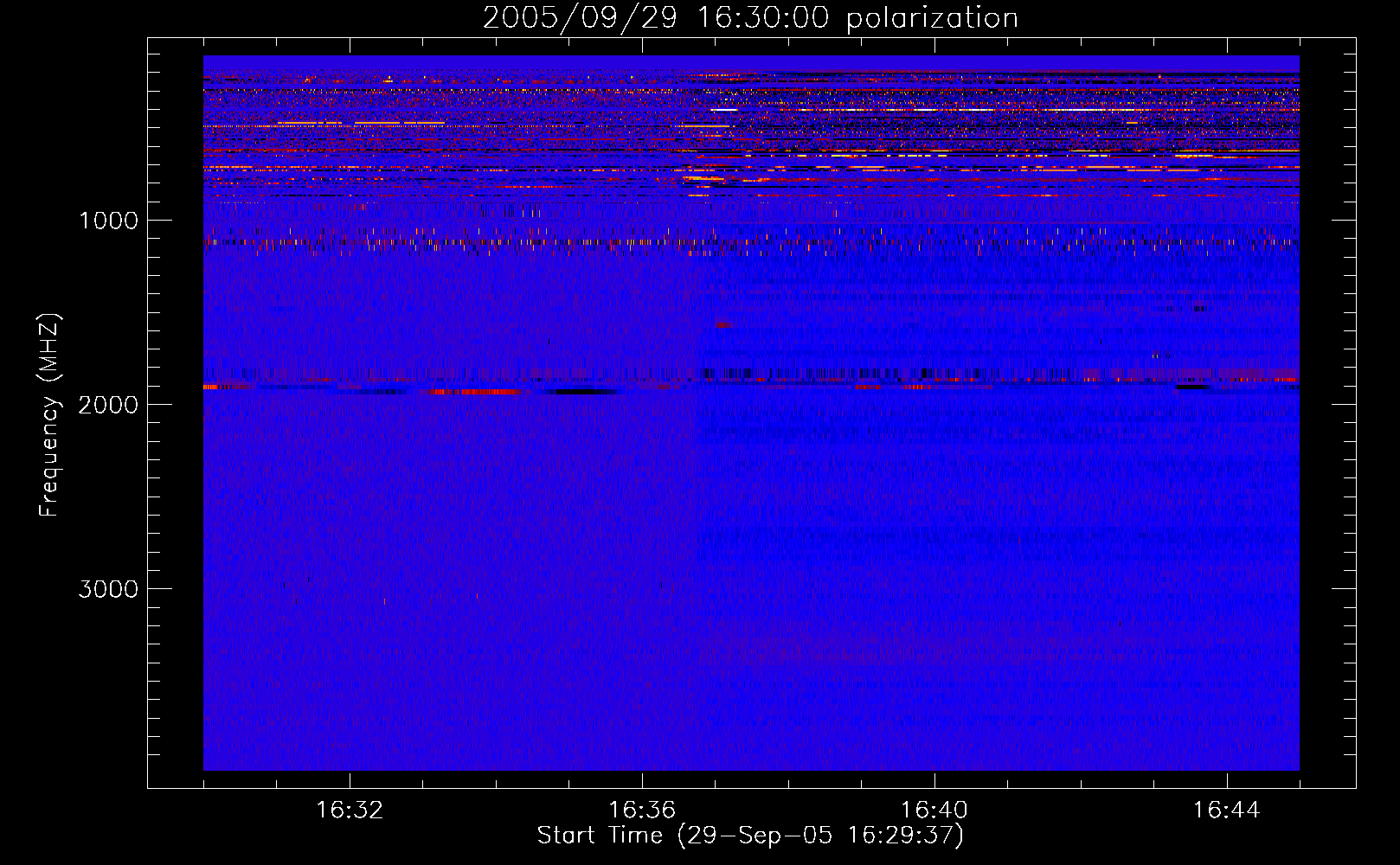Select the 1000 frequency axis label
Screen dimensions: 1400x865
click(x=108, y=221)
